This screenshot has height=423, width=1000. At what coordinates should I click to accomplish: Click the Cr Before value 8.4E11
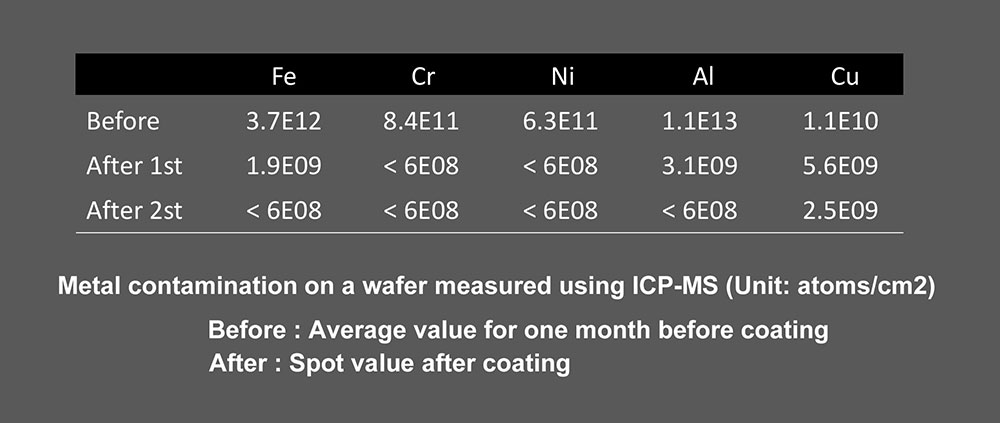coord(421,121)
